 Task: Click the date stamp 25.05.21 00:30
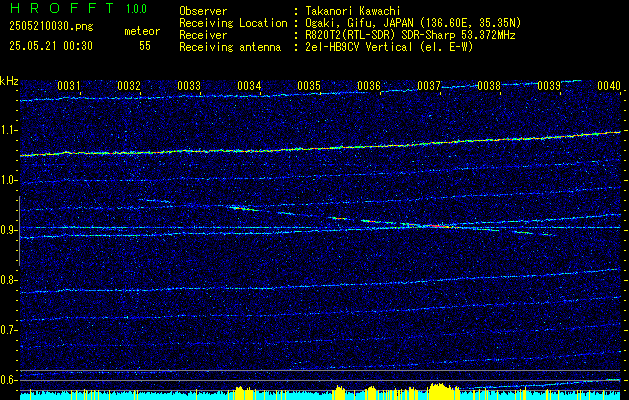51,46
